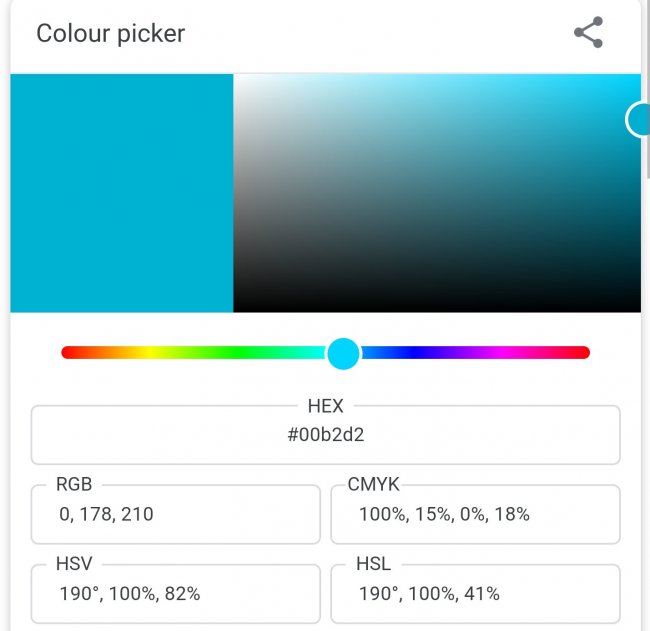This screenshot has height=631, width=650.
Task: Click the cyan hue slider handle
Action: (x=343, y=353)
